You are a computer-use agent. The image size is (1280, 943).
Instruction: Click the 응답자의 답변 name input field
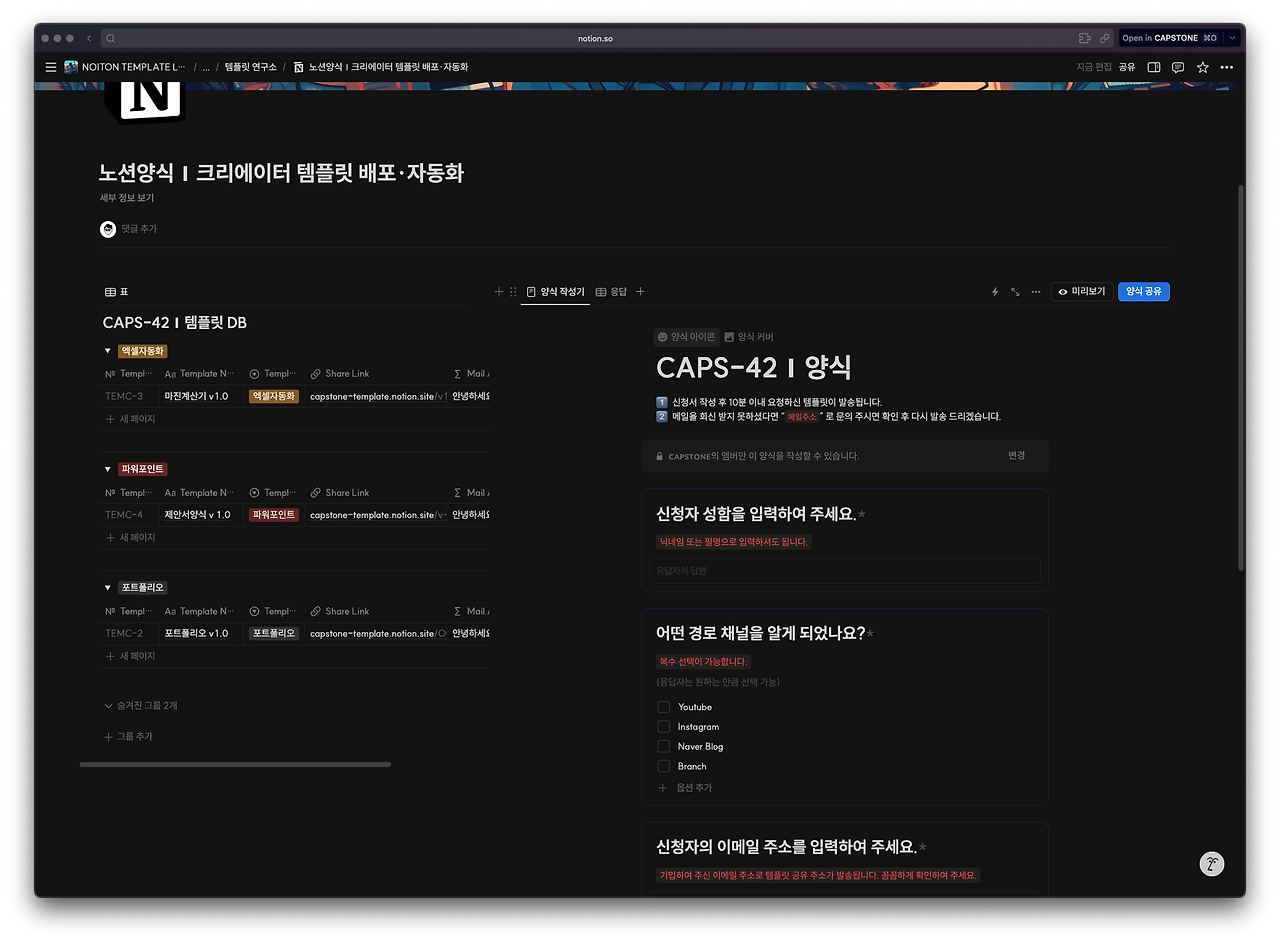pos(845,570)
